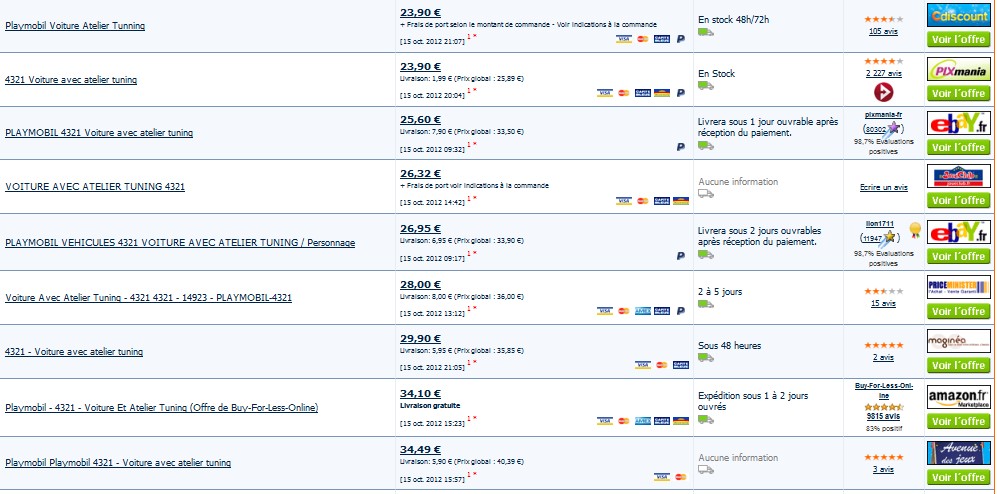Click the 23,90 € price in the Cdiscount row
997x494 pixels.
(x=420, y=12)
